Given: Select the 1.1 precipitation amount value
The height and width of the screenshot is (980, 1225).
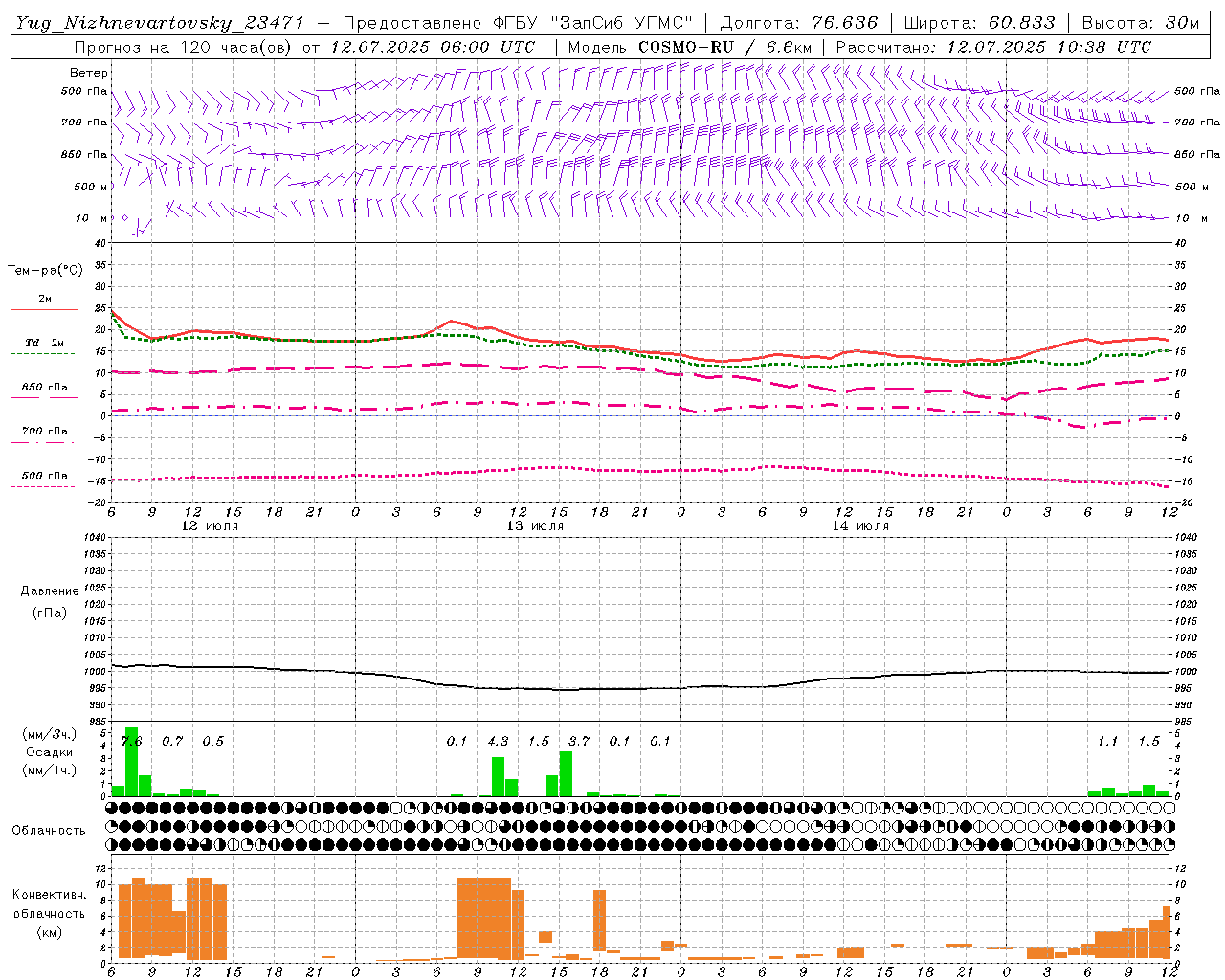Looking at the screenshot, I should 1107,741.
